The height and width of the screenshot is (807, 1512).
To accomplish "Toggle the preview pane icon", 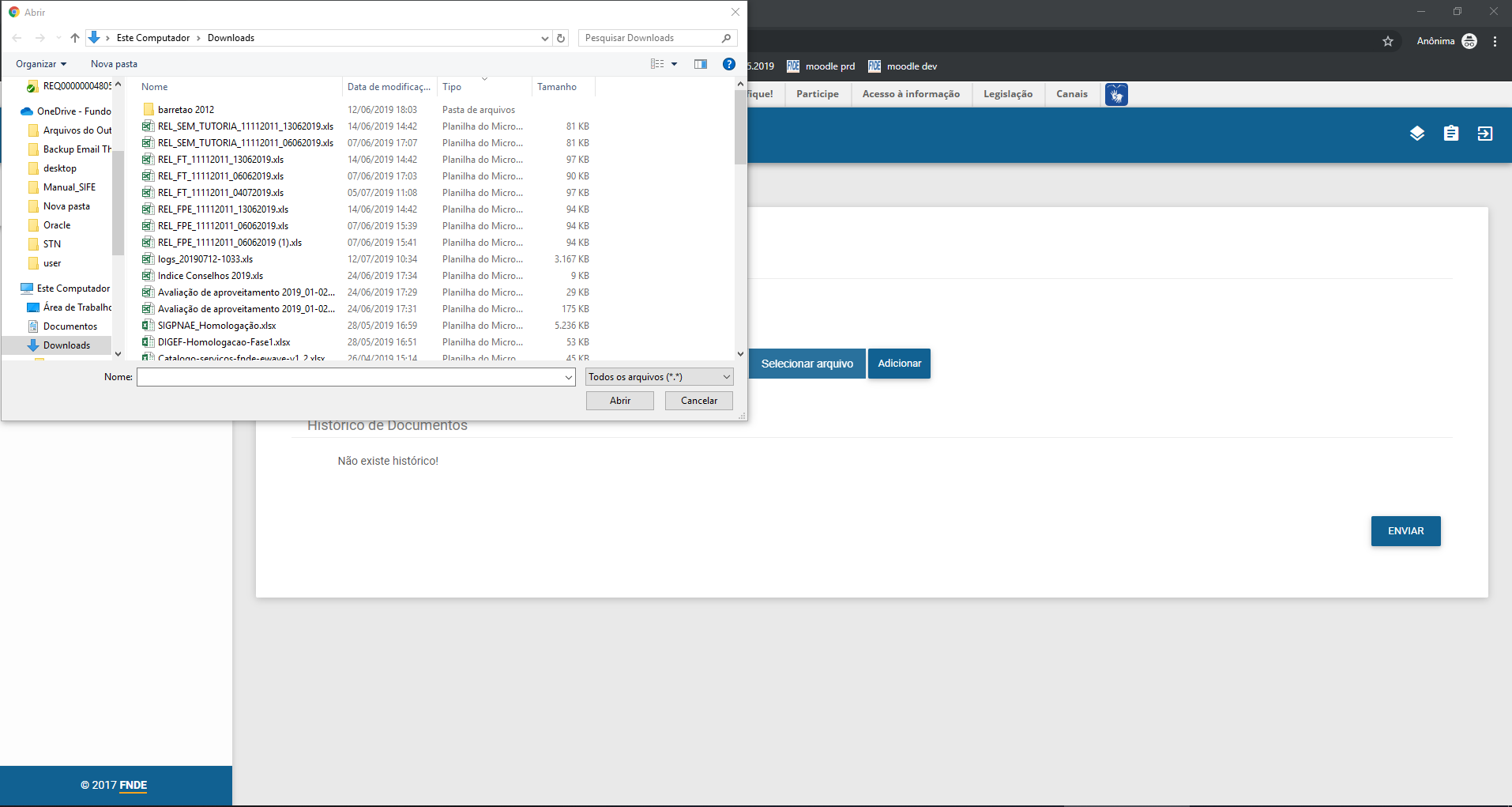I will 701,64.
